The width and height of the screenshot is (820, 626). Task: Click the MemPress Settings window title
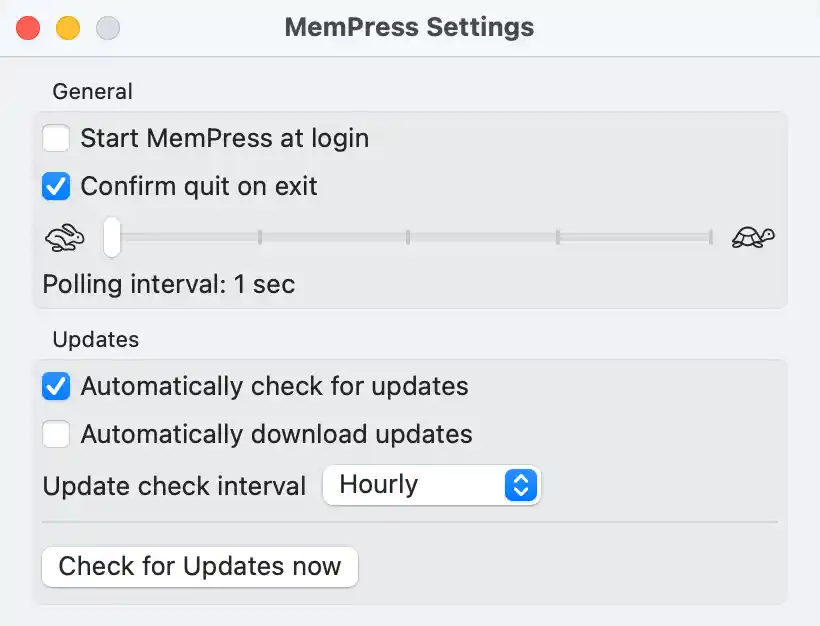coord(409,27)
